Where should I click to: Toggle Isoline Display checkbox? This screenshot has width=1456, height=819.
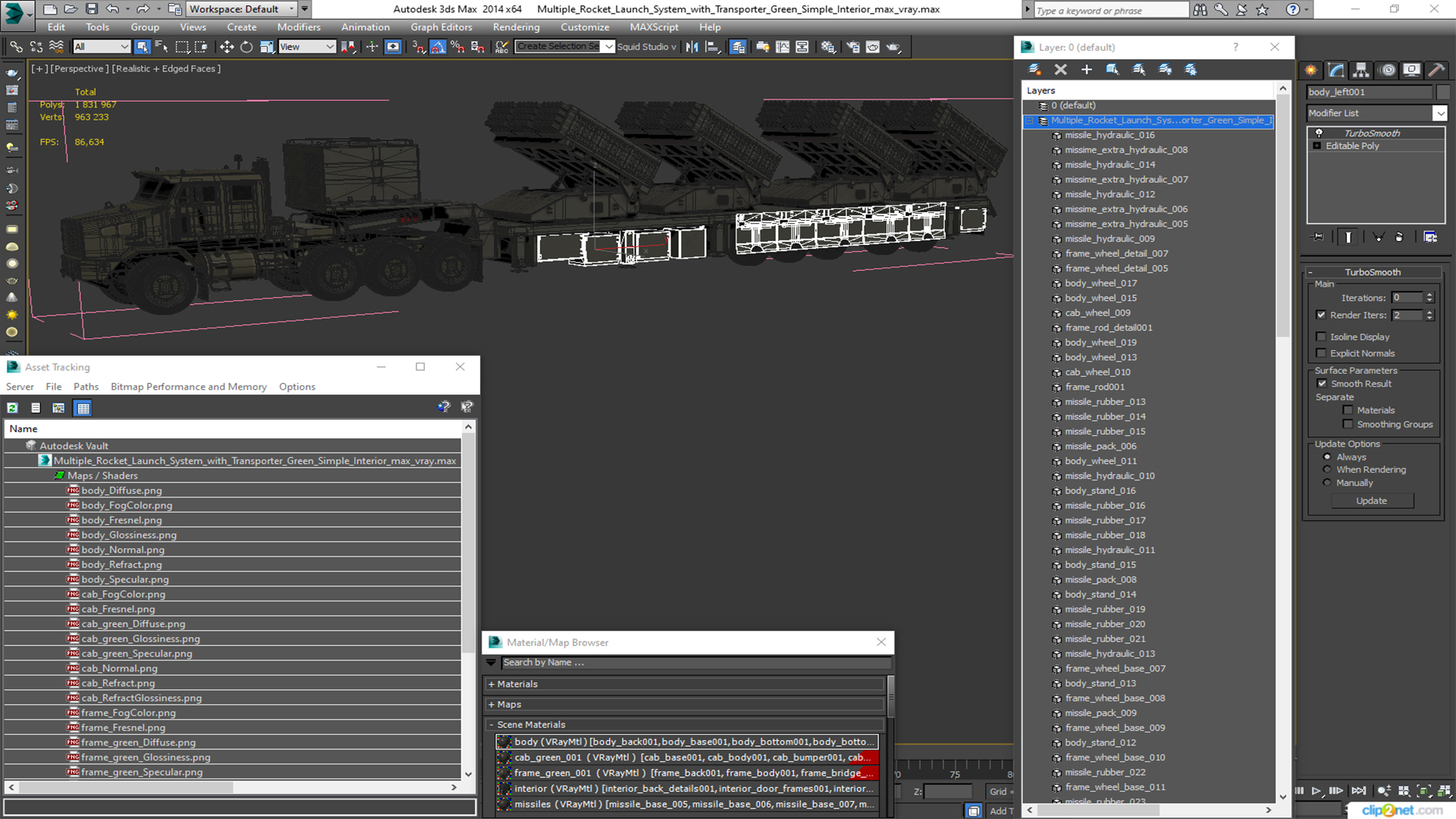[1321, 337]
